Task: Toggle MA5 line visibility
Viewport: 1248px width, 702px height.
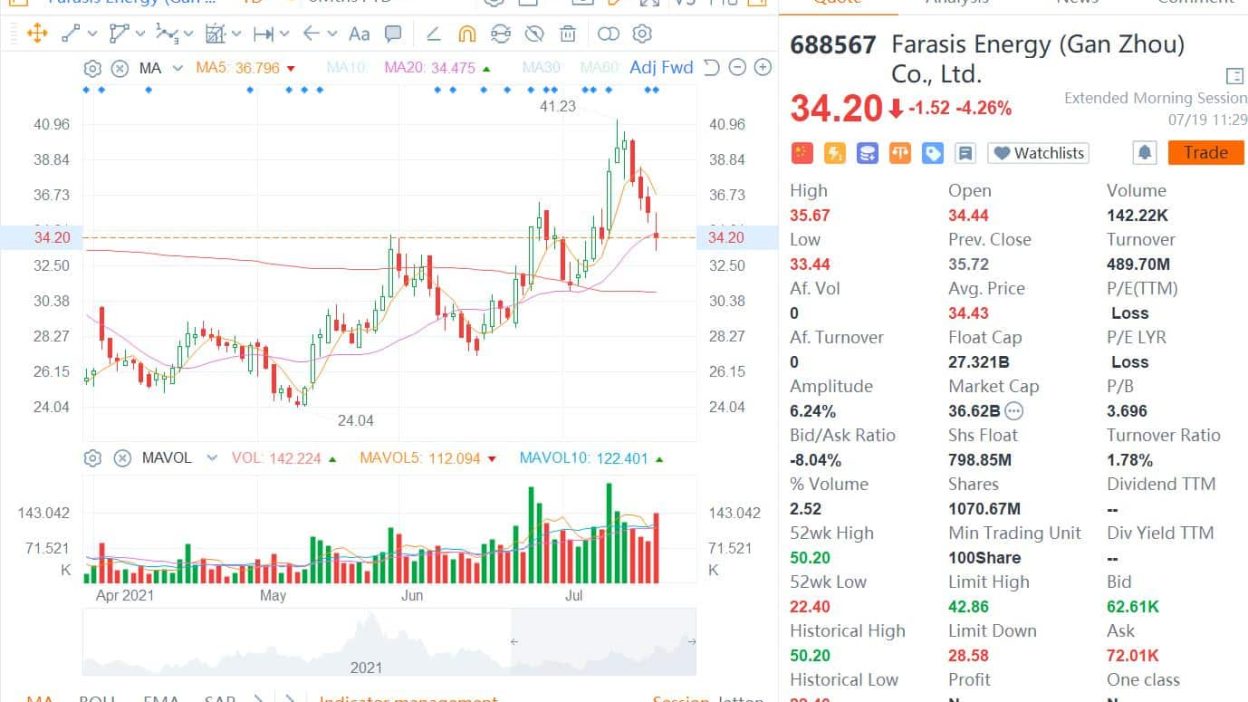Action: (x=245, y=68)
